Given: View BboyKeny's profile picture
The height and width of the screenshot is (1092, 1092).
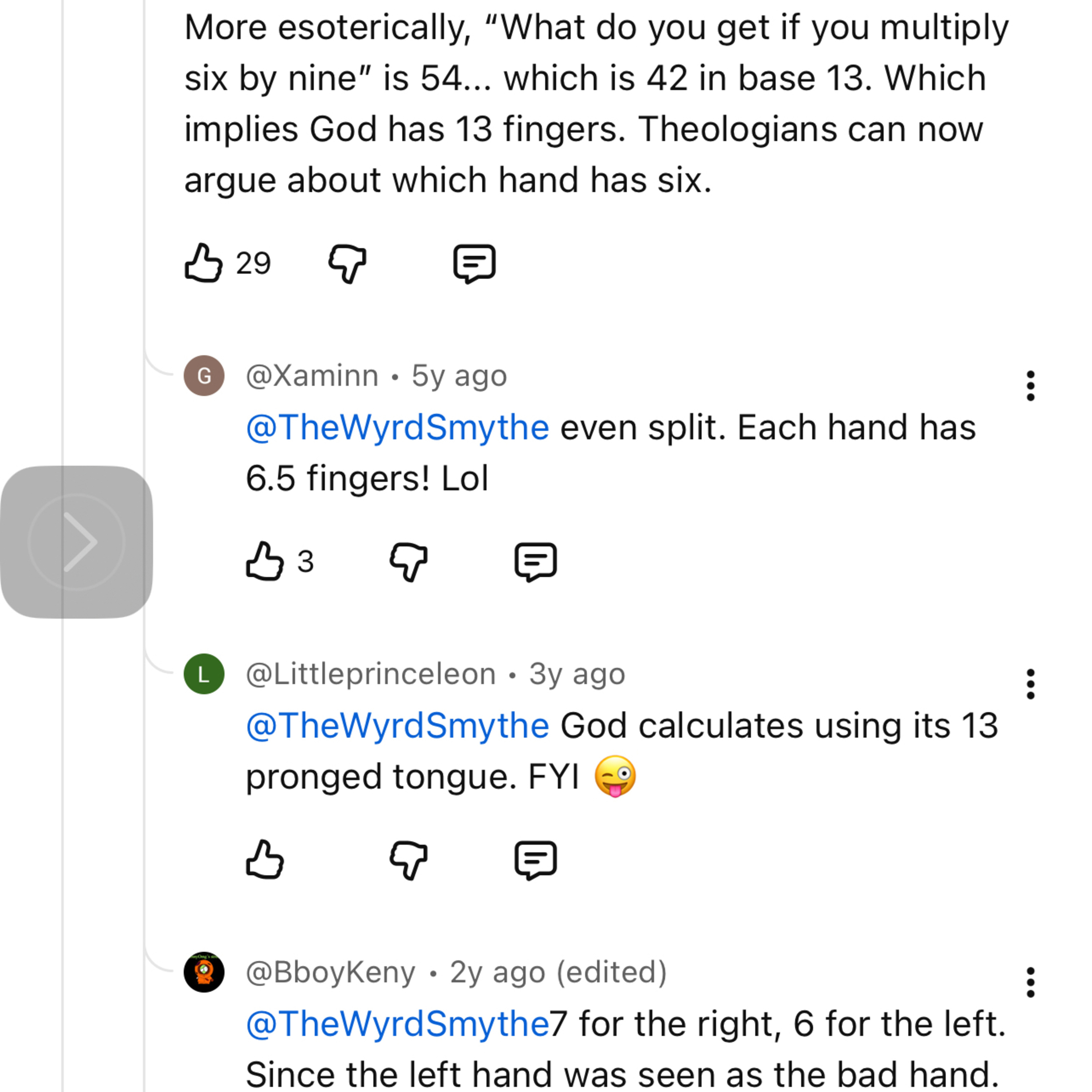Looking at the screenshot, I should coord(204,972).
